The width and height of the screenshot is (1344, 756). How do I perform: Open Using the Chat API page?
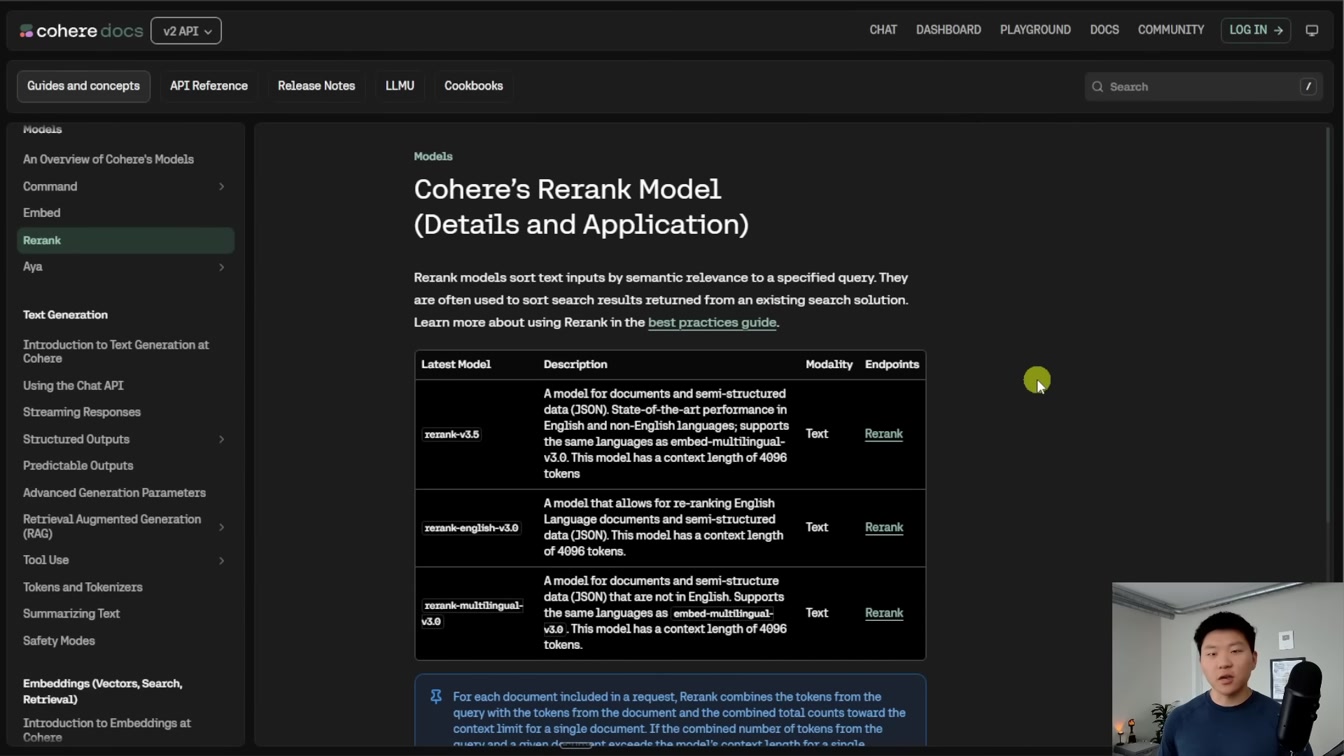pyautogui.click(x=73, y=385)
